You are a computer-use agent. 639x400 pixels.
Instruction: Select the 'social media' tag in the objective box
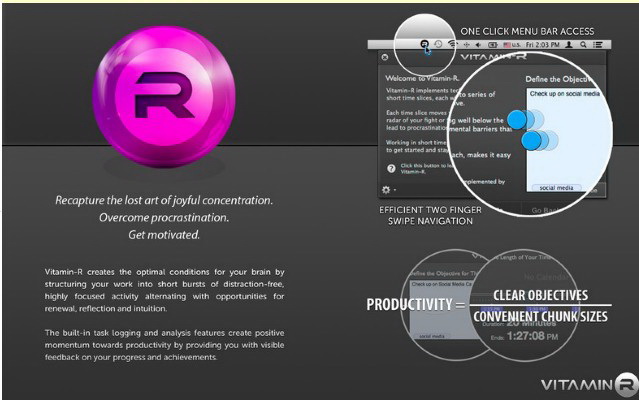(556, 188)
